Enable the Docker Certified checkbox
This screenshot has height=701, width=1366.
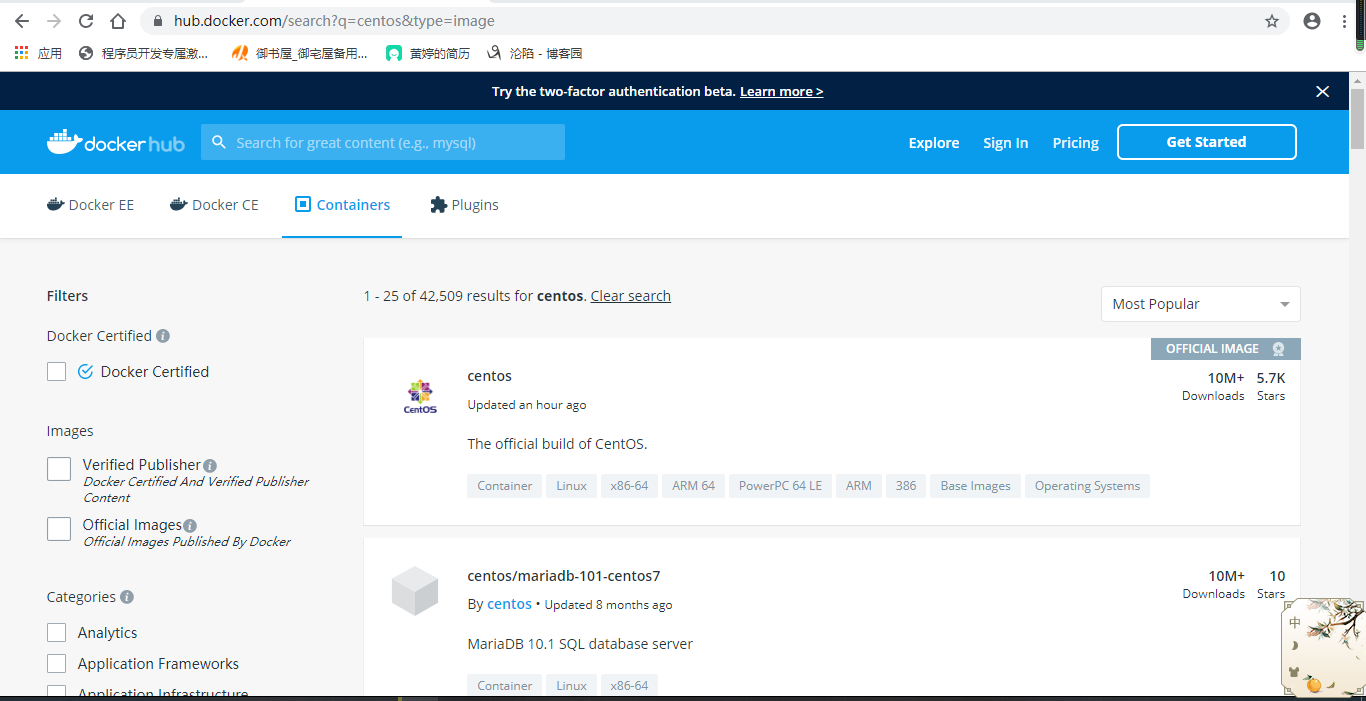56,371
